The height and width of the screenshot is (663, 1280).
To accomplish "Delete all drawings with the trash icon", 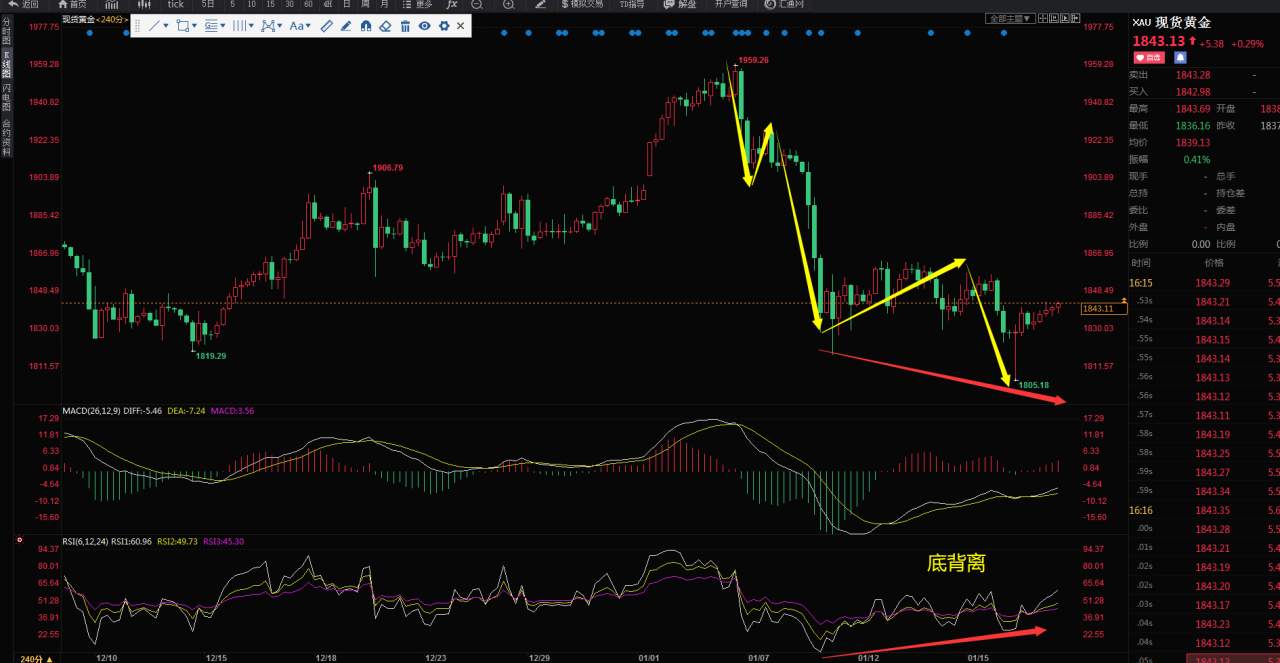I will click(x=405, y=26).
